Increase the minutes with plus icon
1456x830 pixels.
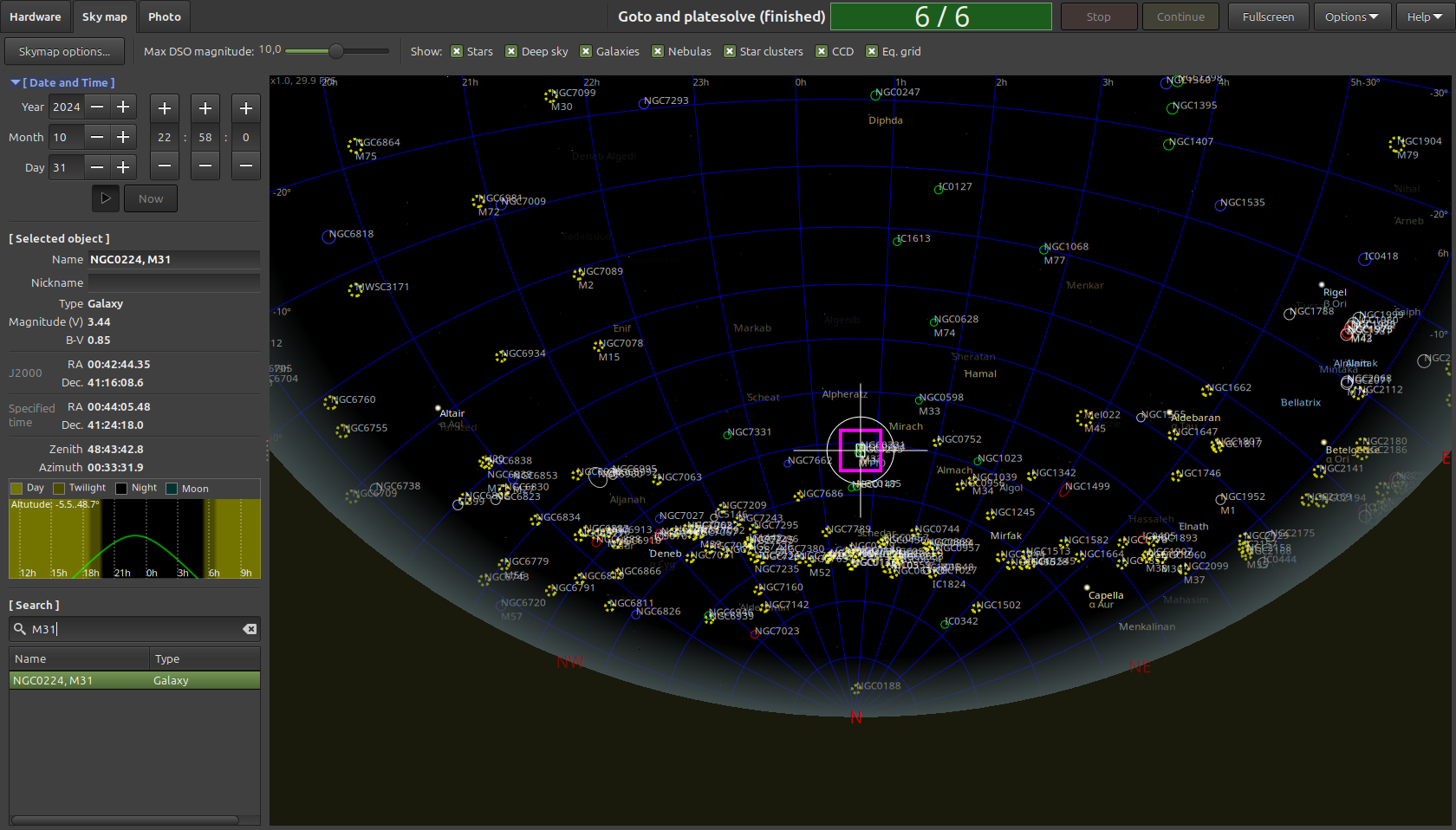[x=205, y=108]
